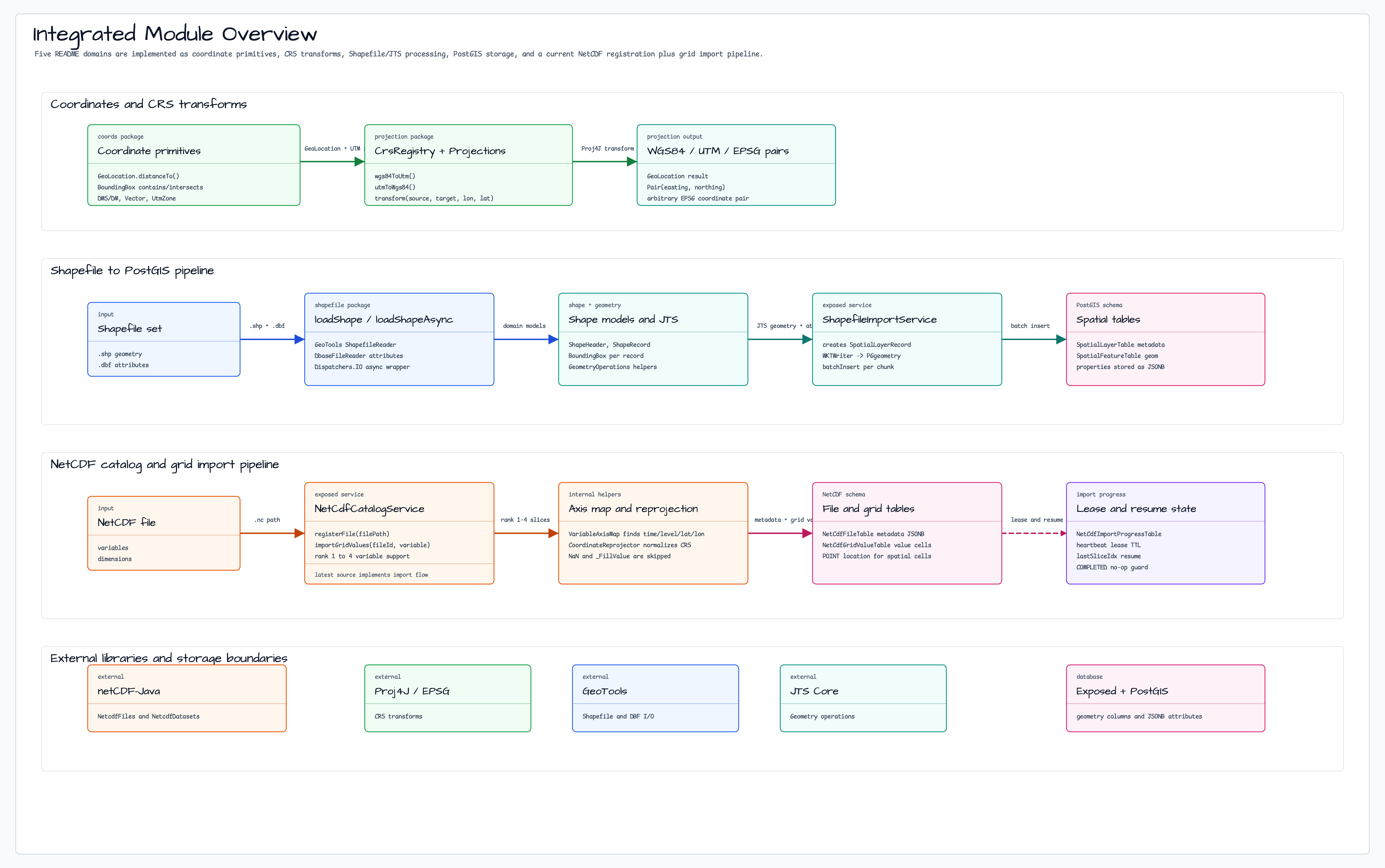Click the Shape models and JTS heading
This screenshot has width=1385, height=868.
[623, 320]
